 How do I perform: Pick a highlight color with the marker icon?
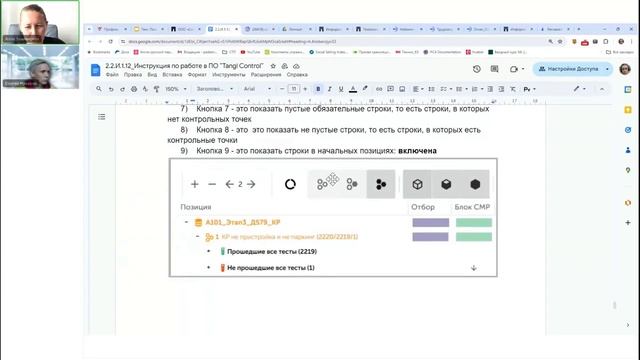[365, 89]
